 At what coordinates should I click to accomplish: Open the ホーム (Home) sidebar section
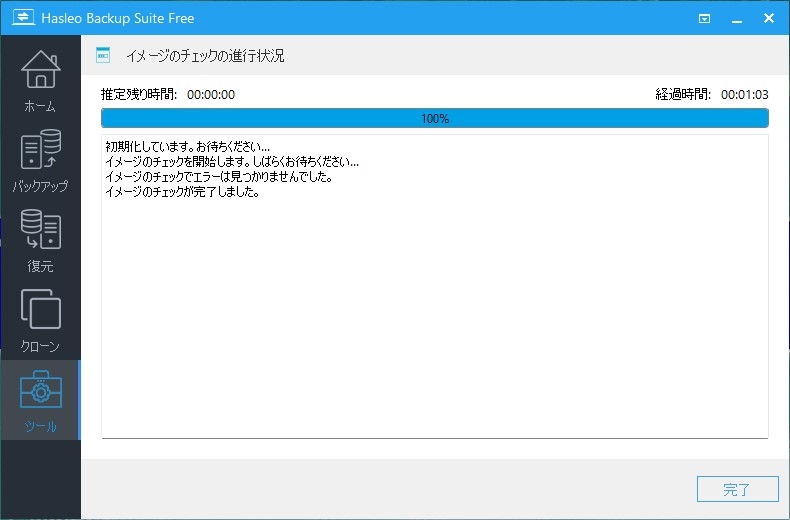[x=40, y=81]
